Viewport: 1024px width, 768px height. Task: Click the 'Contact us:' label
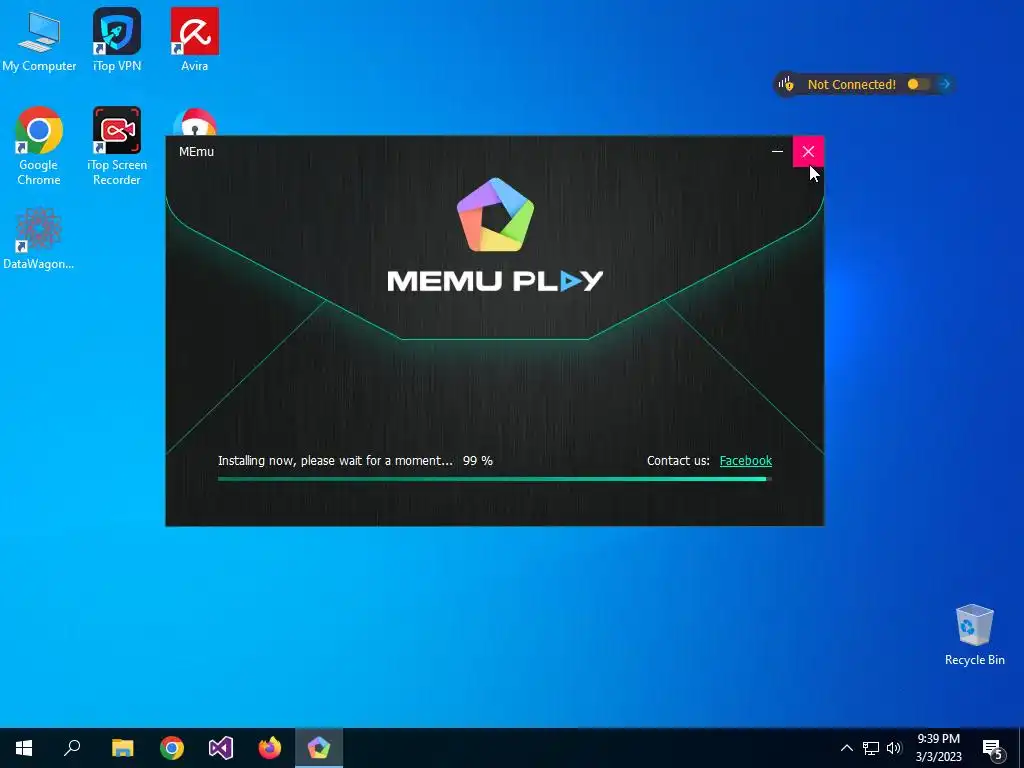[x=678, y=460]
